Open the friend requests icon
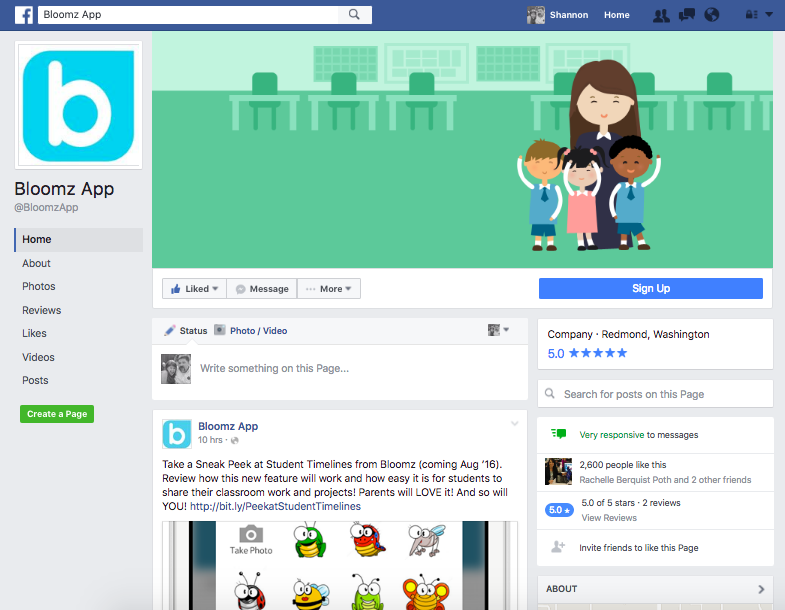 pos(661,15)
